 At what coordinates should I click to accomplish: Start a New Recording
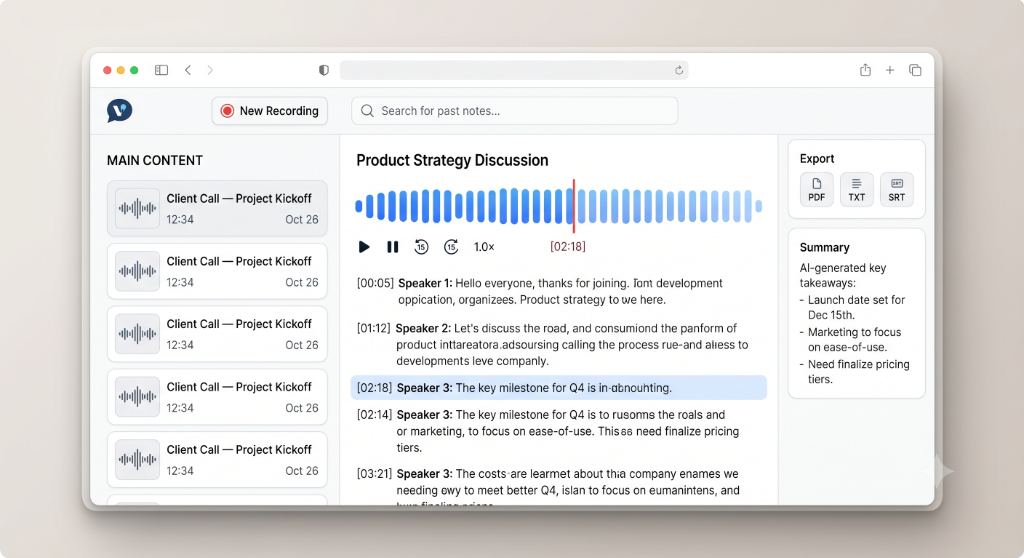[x=270, y=111]
